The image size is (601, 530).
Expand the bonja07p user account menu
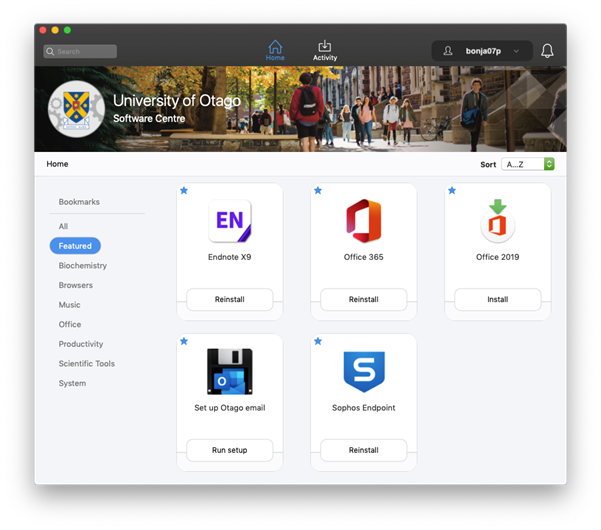pyautogui.click(x=481, y=51)
